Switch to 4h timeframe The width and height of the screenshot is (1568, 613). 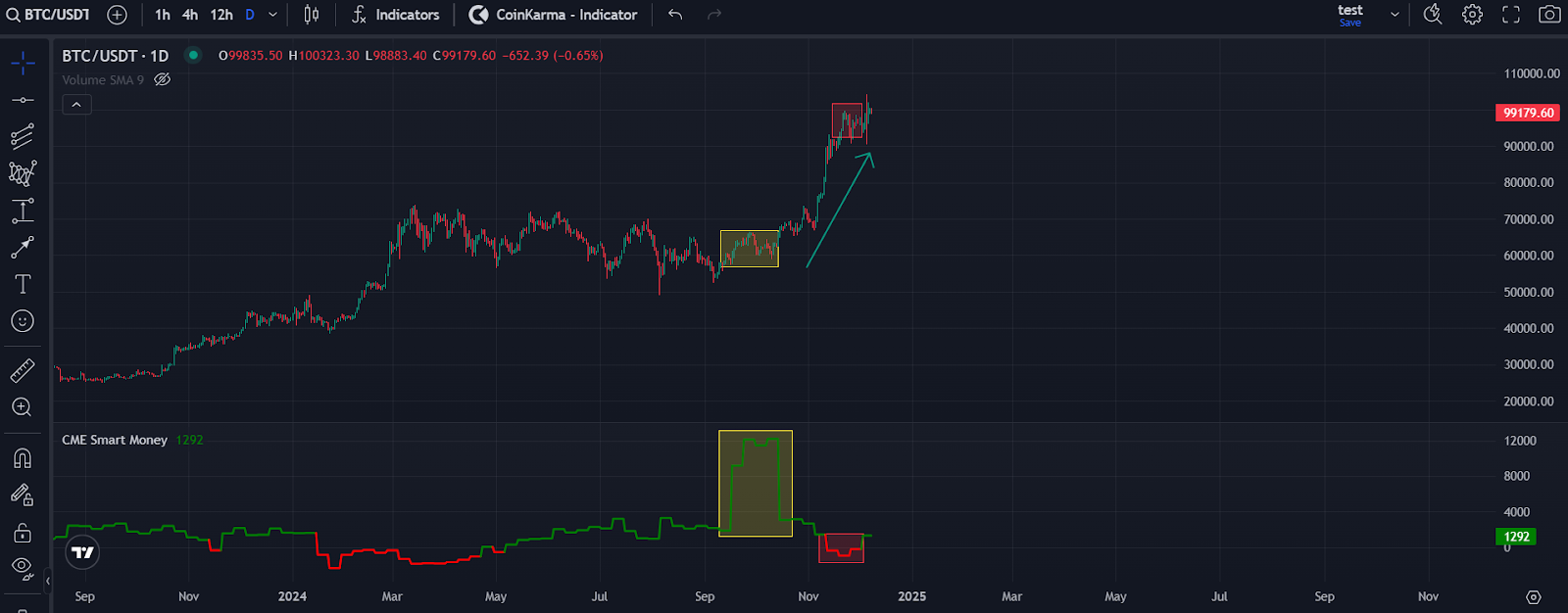pyautogui.click(x=190, y=15)
